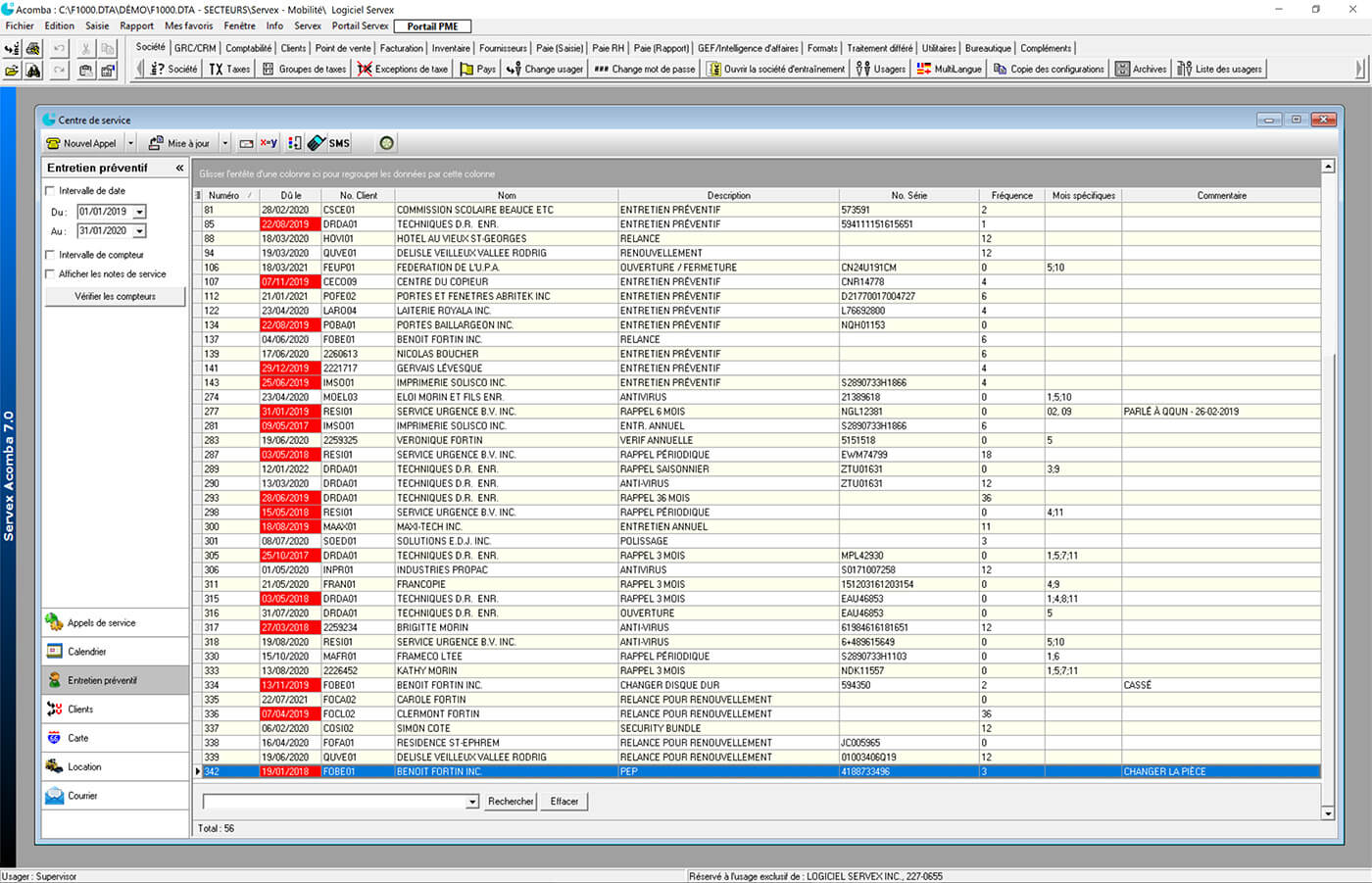
Task: Click the SMS phone icon
Action: pyautogui.click(x=317, y=143)
